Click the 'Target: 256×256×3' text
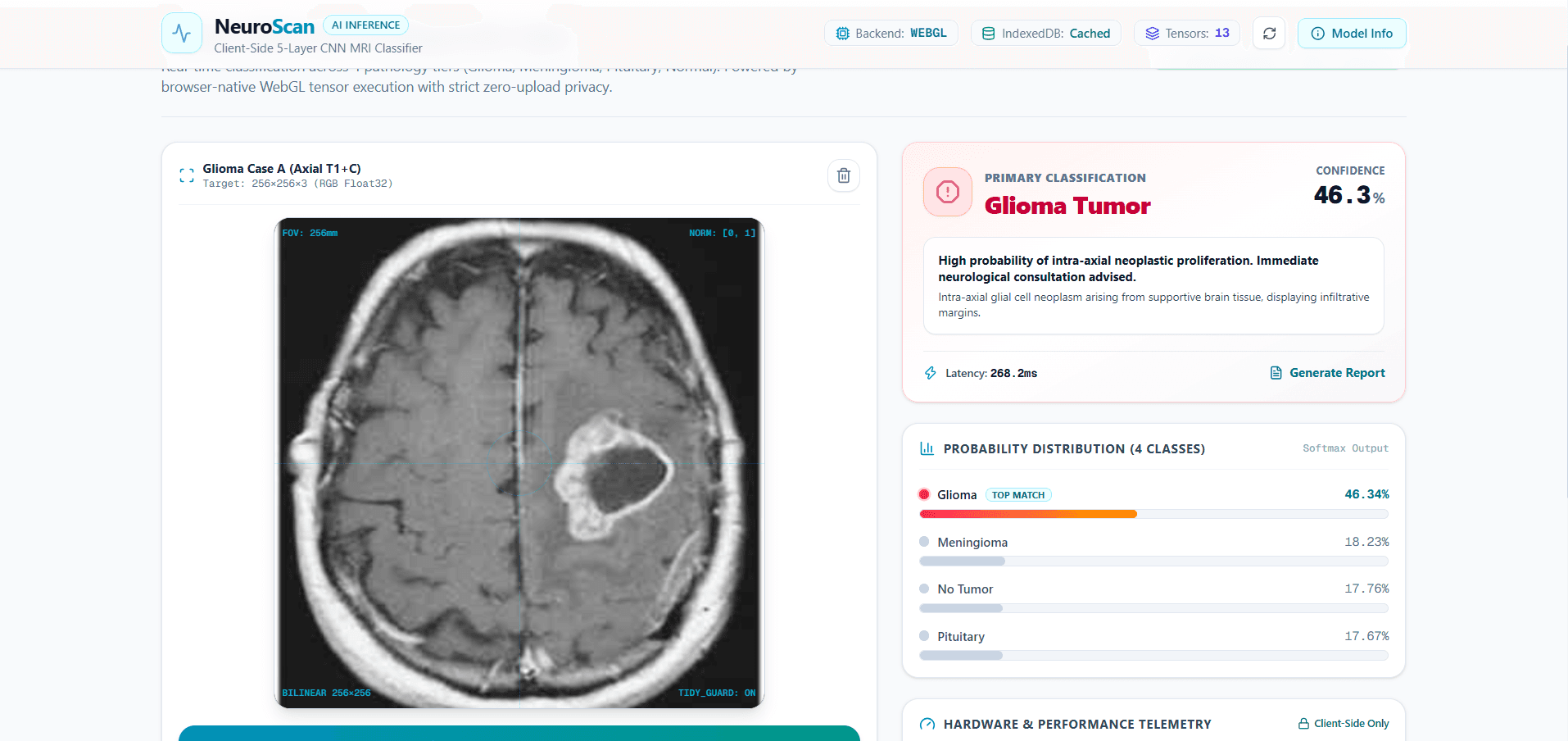1568x741 pixels. (298, 184)
